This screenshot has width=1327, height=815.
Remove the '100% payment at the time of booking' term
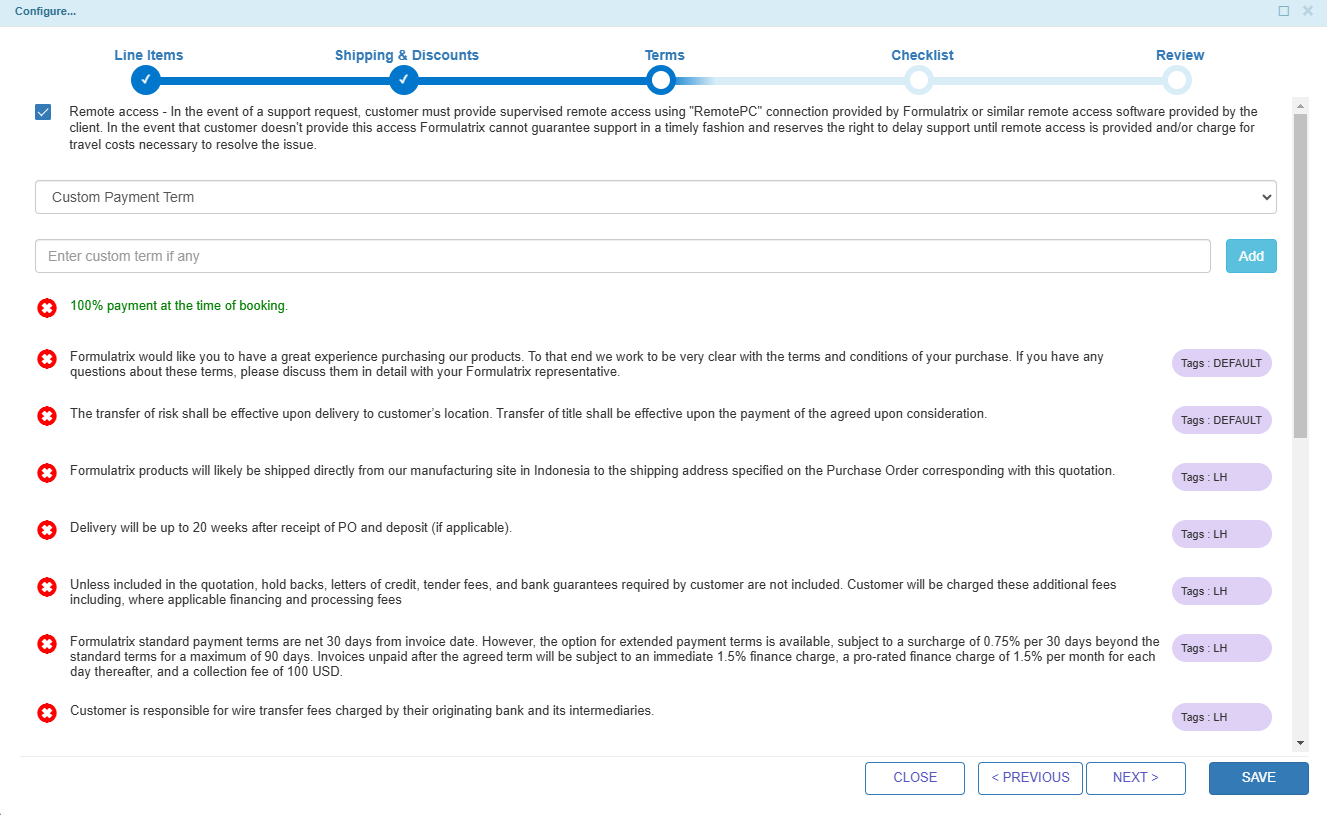(46, 308)
